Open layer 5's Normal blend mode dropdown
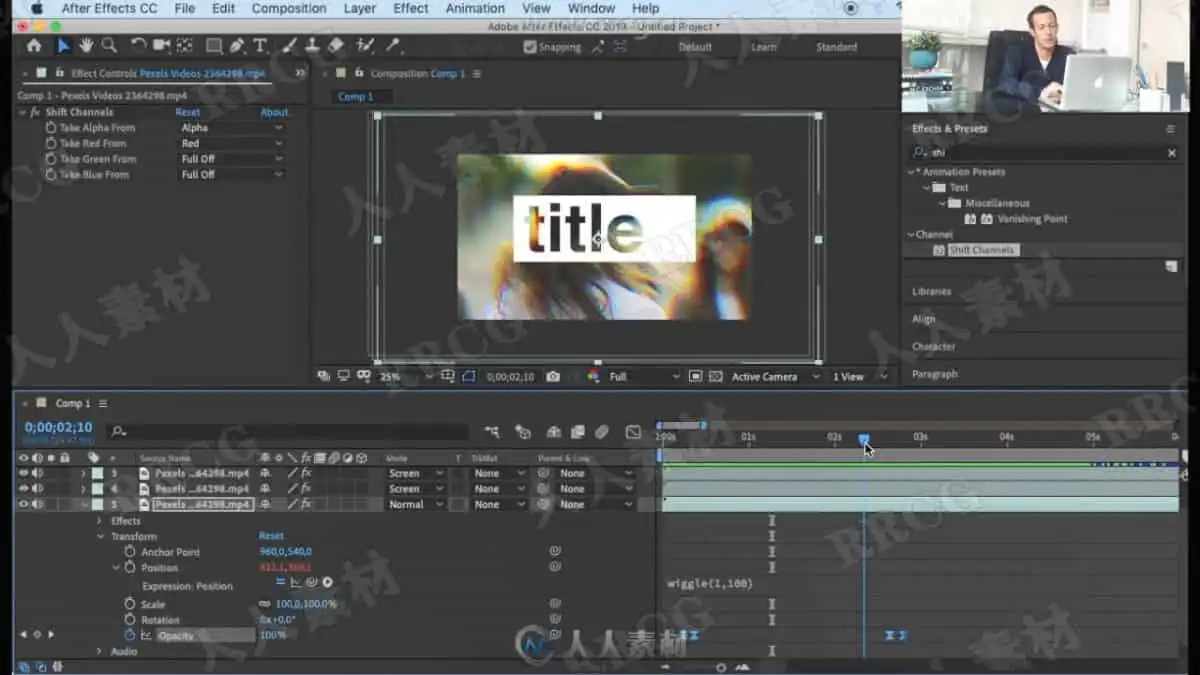 [x=415, y=505]
